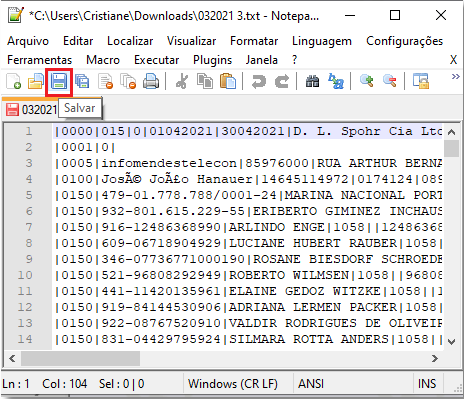Click line number 5 in margin
This screenshot has height=399, width=464.
click(29, 195)
